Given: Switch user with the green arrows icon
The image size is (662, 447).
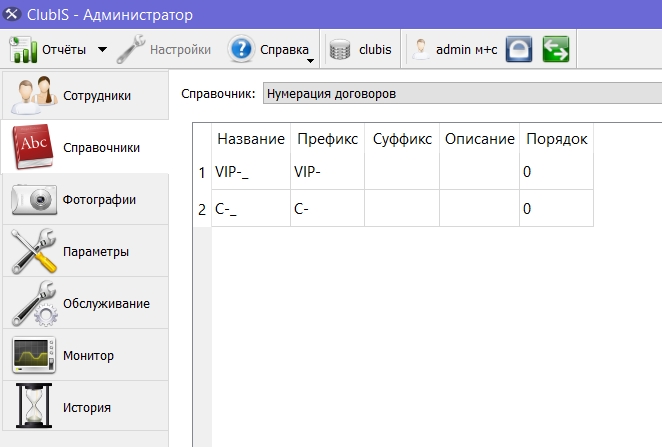Looking at the screenshot, I should [x=556, y=49].
